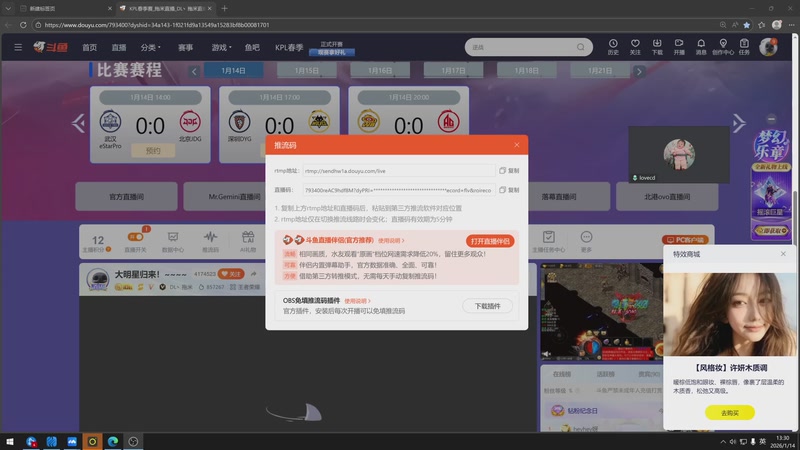Viewport: 800px width, 450px height.
Task: Click 去购买 button in 特效商城
Action: tap(730, 412)
